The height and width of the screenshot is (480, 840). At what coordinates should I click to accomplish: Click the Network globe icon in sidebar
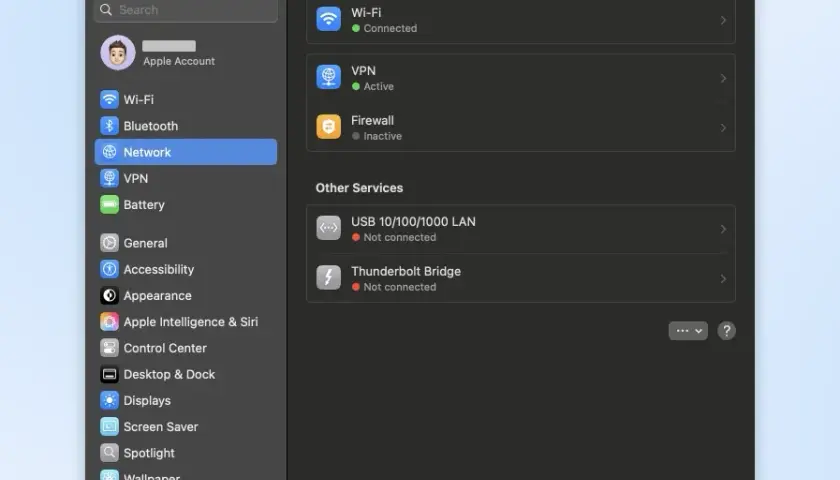point(109,152)
